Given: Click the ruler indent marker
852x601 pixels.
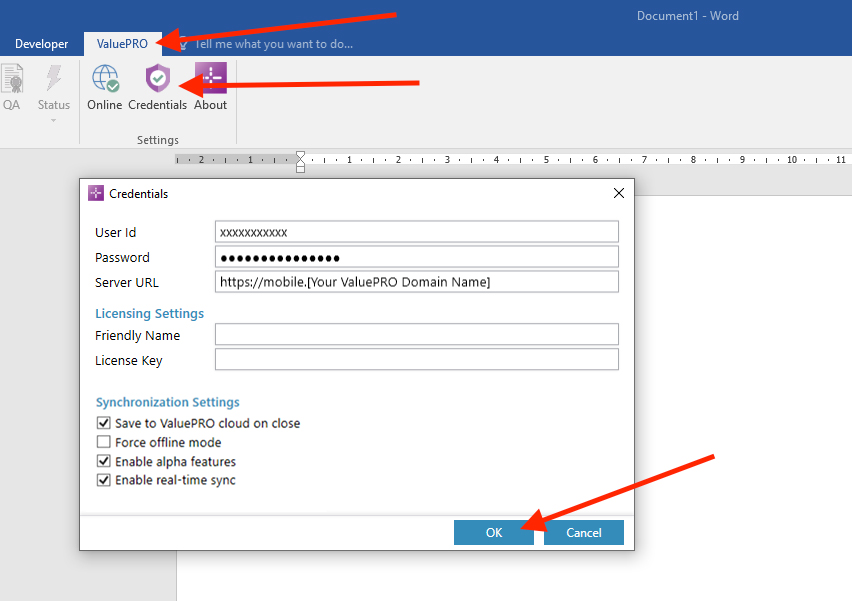Looking at the screenshot, I should click(x=300, y=161).
